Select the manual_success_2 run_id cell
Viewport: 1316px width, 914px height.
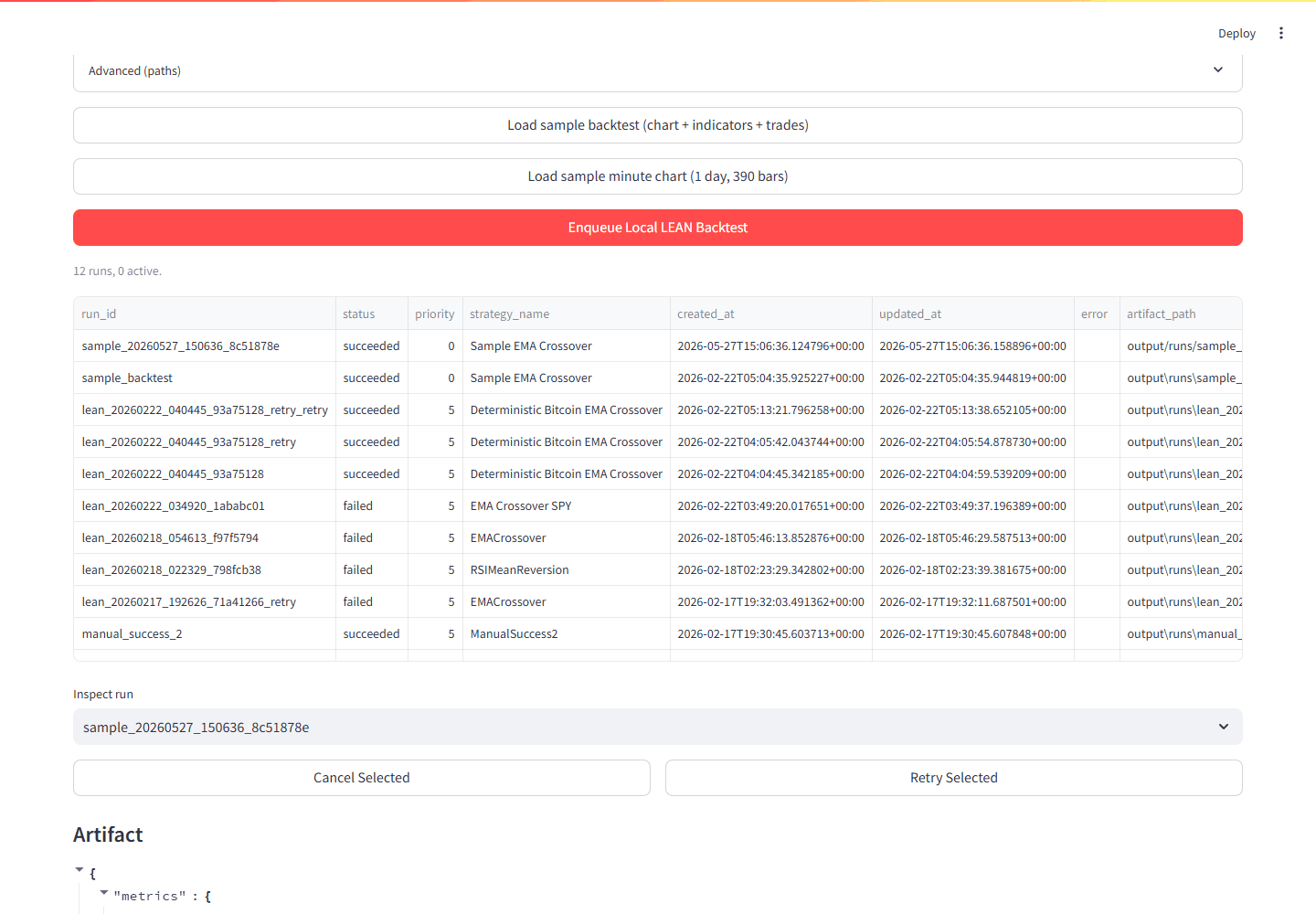(x=205, y=633)
